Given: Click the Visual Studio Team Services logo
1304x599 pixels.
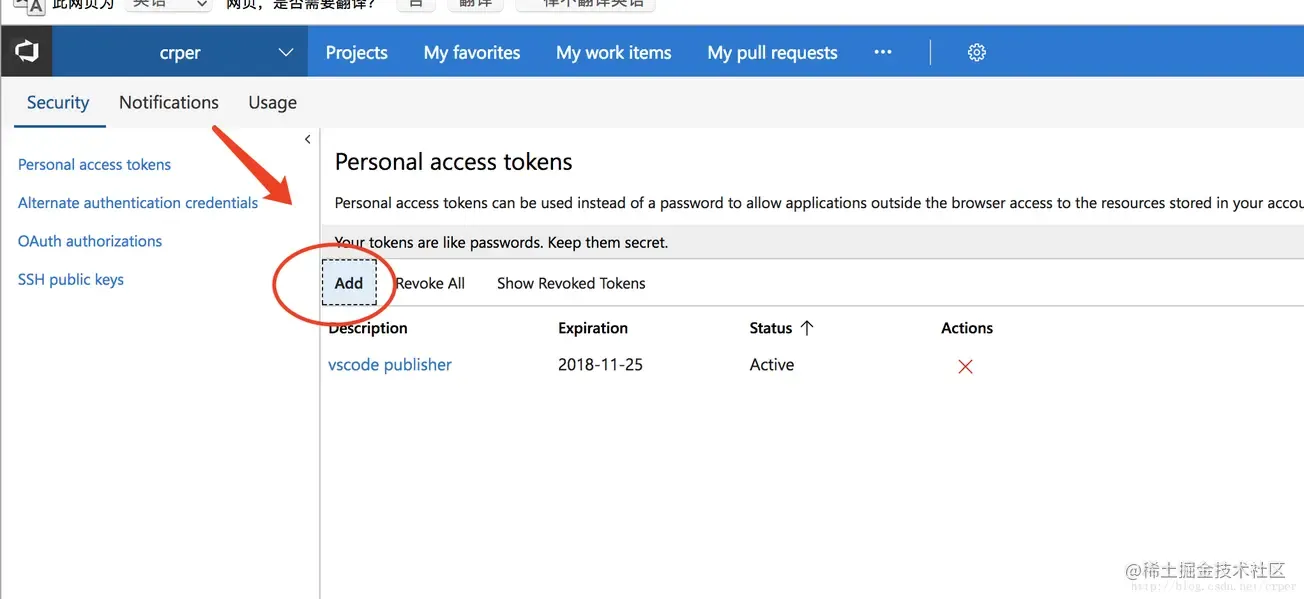Looking at the screenshot, I should tap(26, 52).
